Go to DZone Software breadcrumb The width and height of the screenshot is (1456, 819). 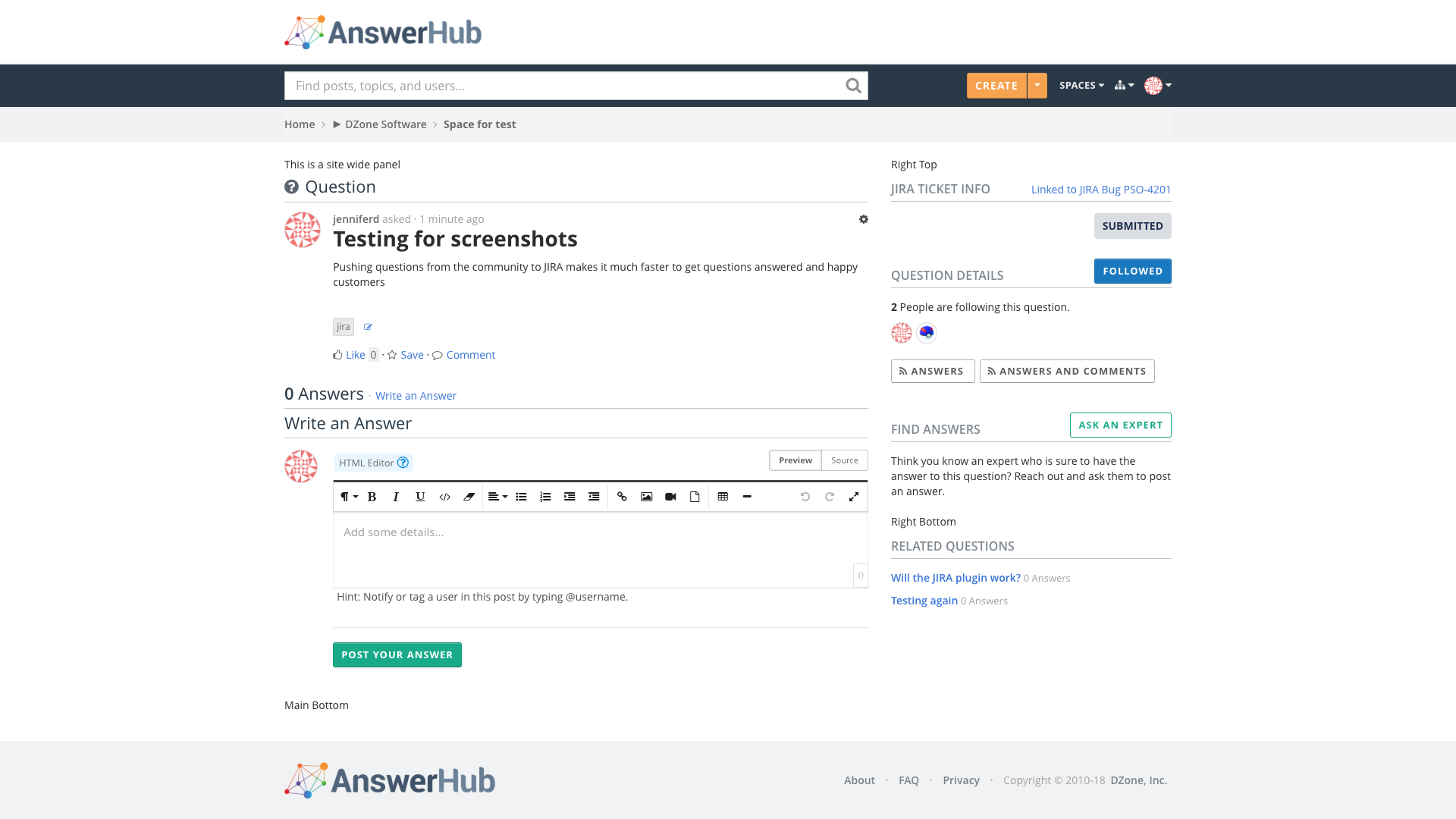[385, 124]
